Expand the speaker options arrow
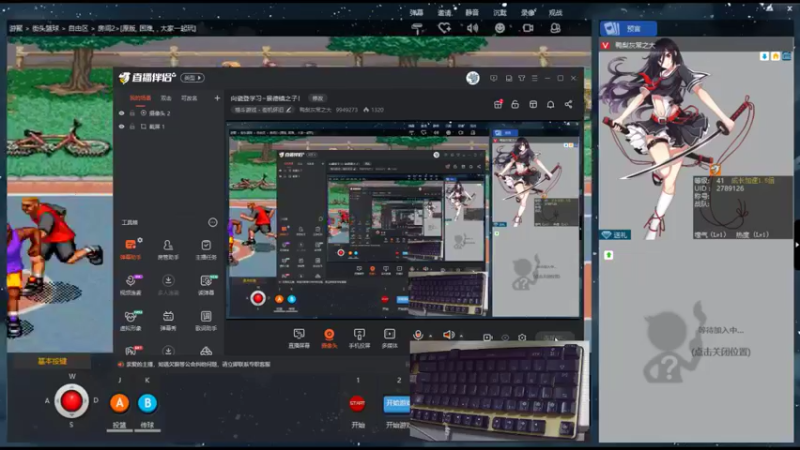Screen dimensions: 800x450 [461, 336]
